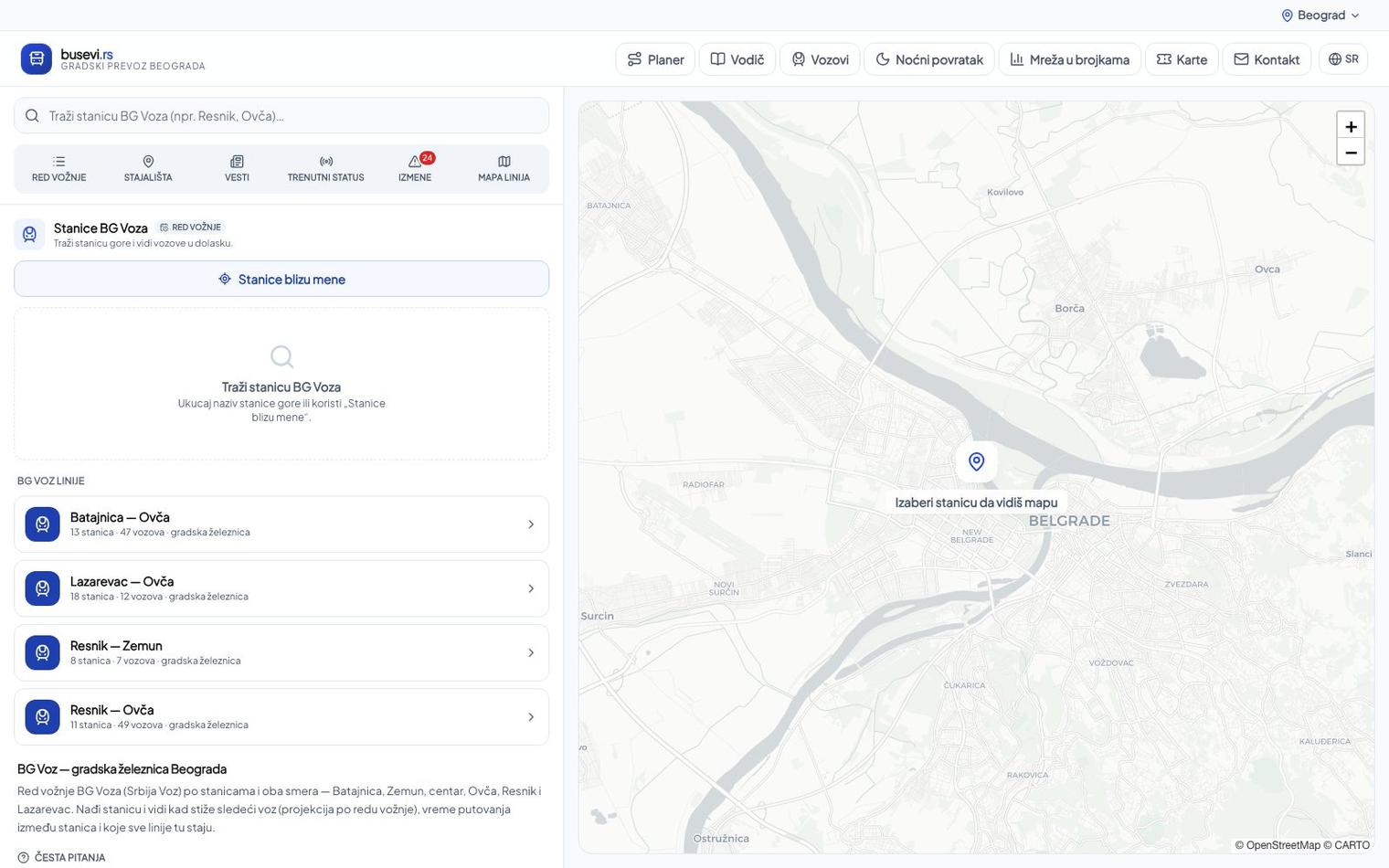
Task: Open the Karte menu label
Action: [1192, 59]
